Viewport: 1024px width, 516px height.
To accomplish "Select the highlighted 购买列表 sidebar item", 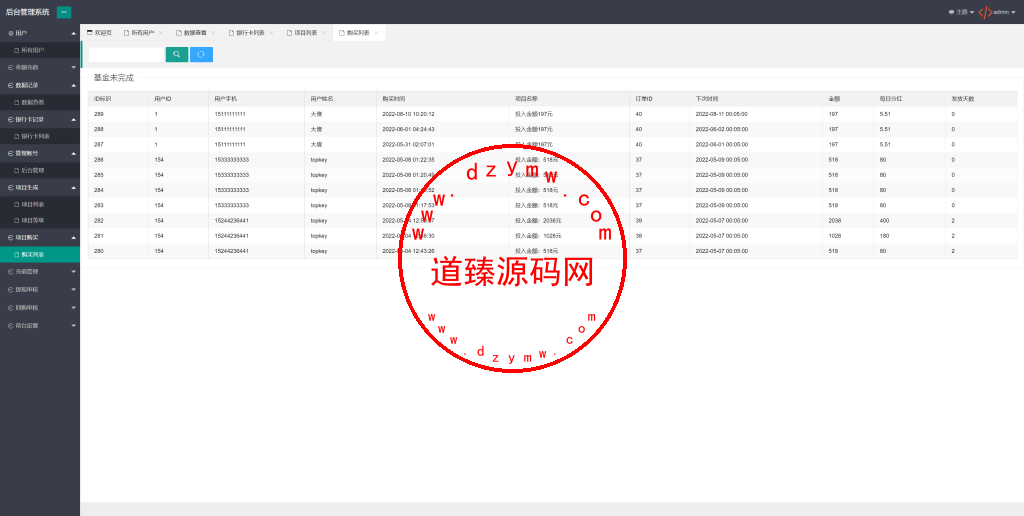I will (40, 254).
